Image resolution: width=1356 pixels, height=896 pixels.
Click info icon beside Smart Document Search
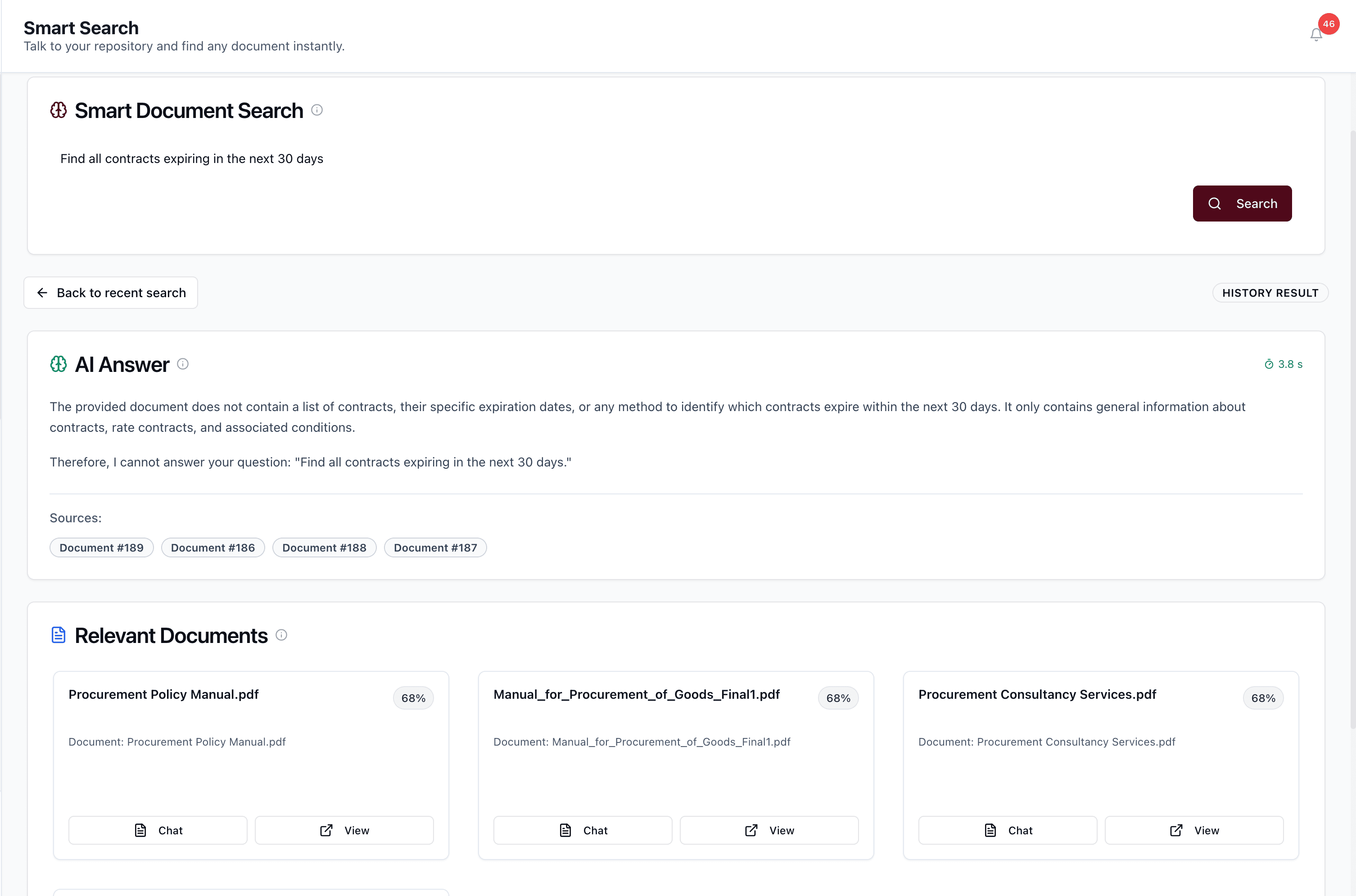317,110
